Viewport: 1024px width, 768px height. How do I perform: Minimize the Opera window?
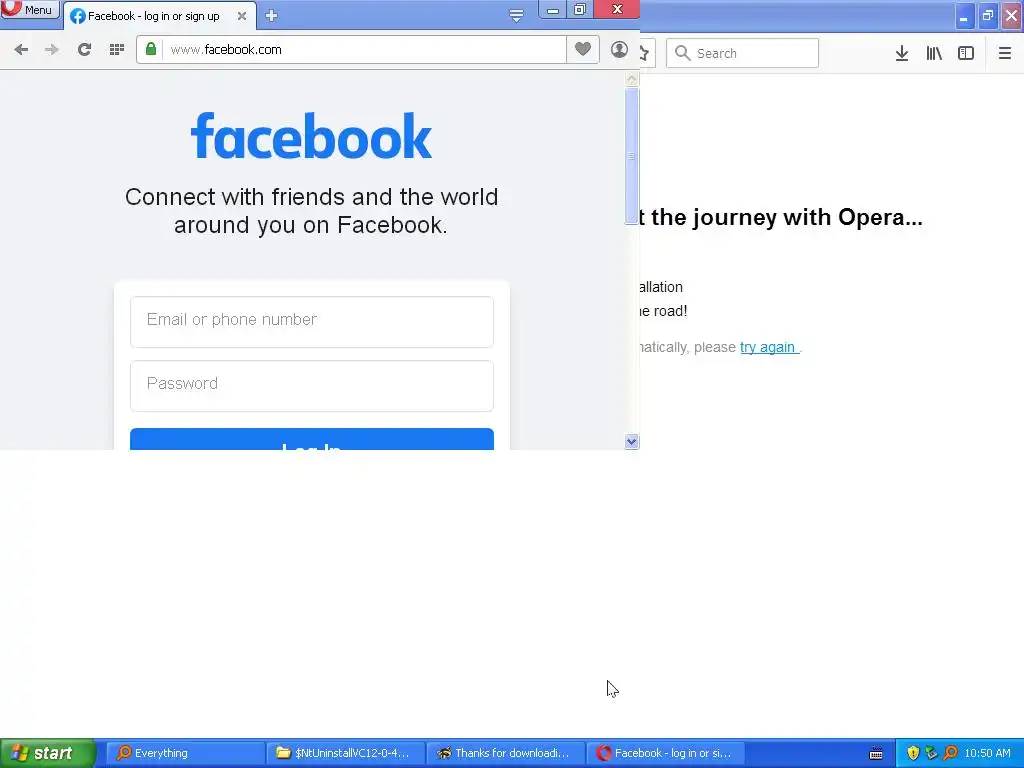552,10
